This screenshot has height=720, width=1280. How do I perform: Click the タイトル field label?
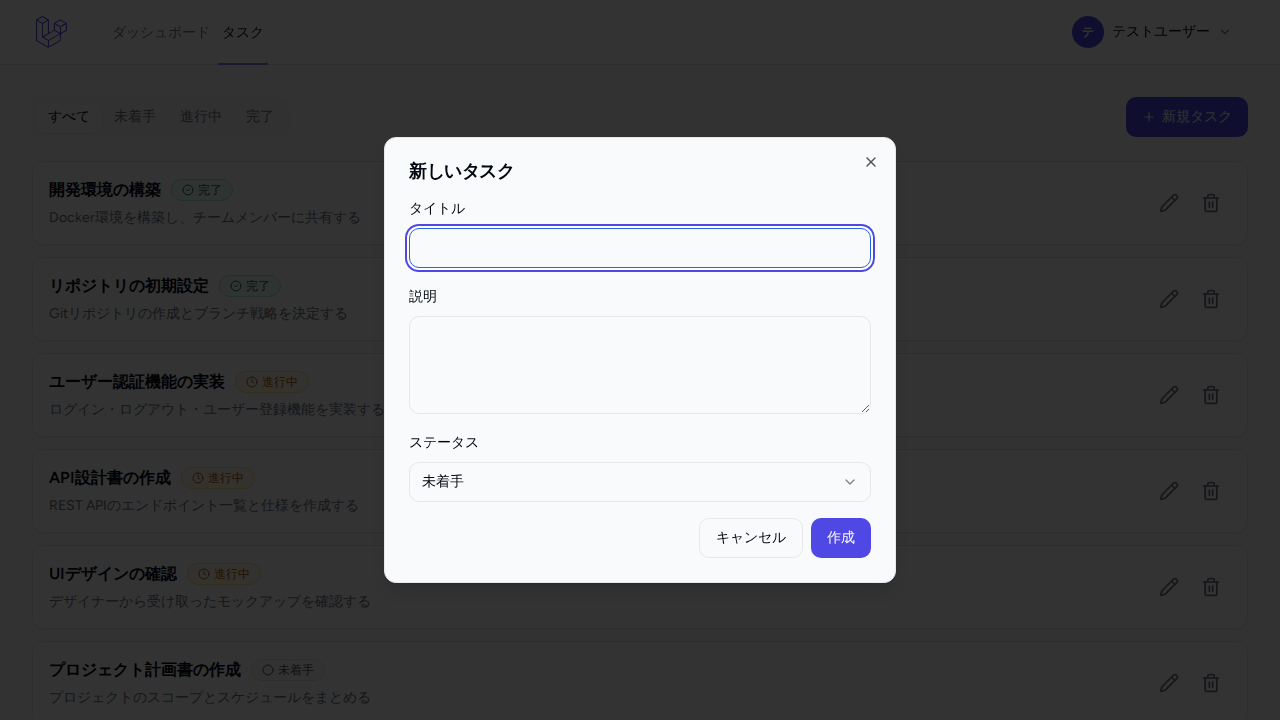437,208
